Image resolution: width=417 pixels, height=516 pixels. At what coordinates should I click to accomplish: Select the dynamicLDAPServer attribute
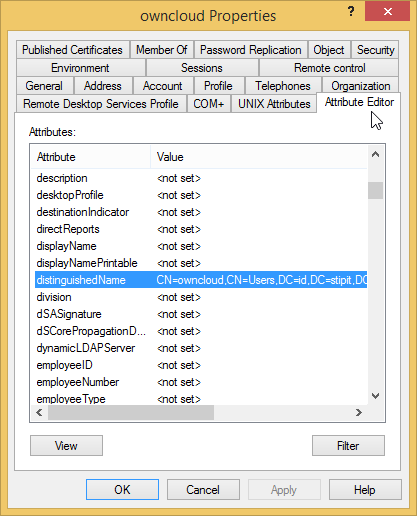(201, 348)
